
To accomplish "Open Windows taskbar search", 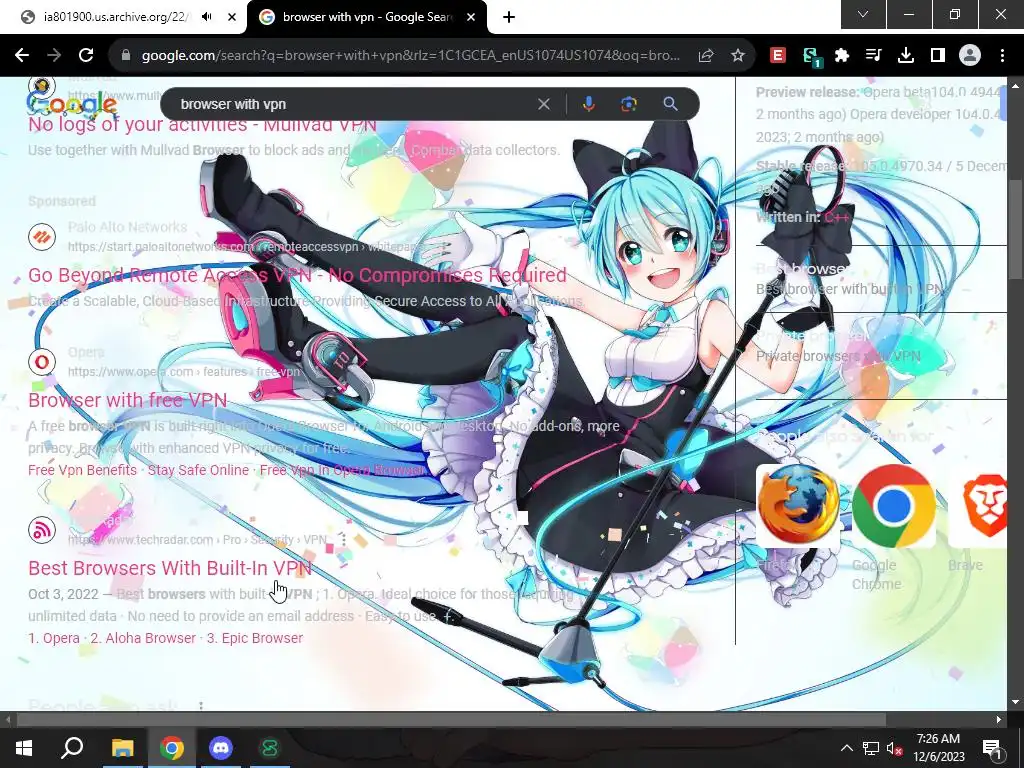I will (72, 748).
